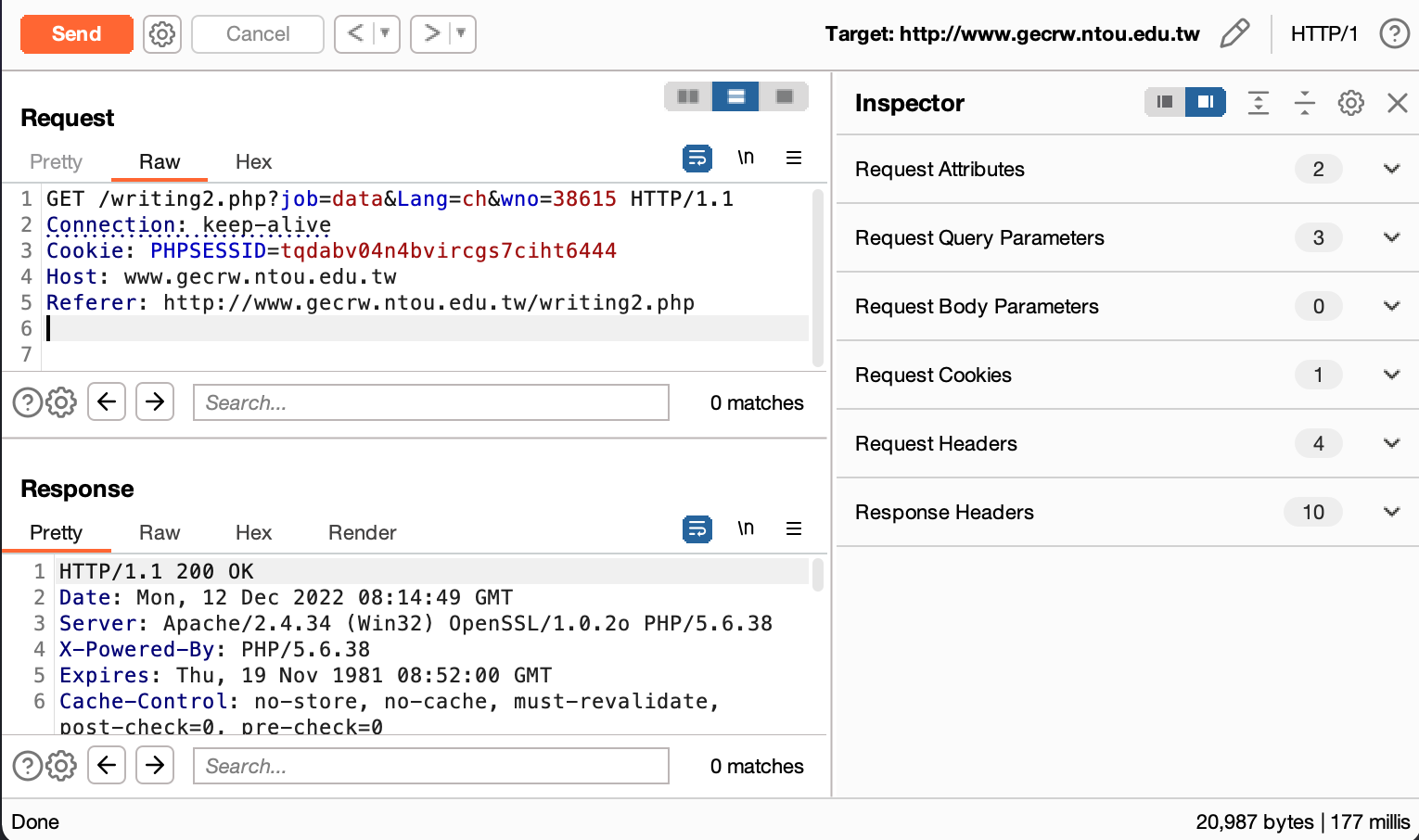Screen dimensions: 1419x840
Task: Click the Connection keep-alive header line
Action: pos(188,225)
